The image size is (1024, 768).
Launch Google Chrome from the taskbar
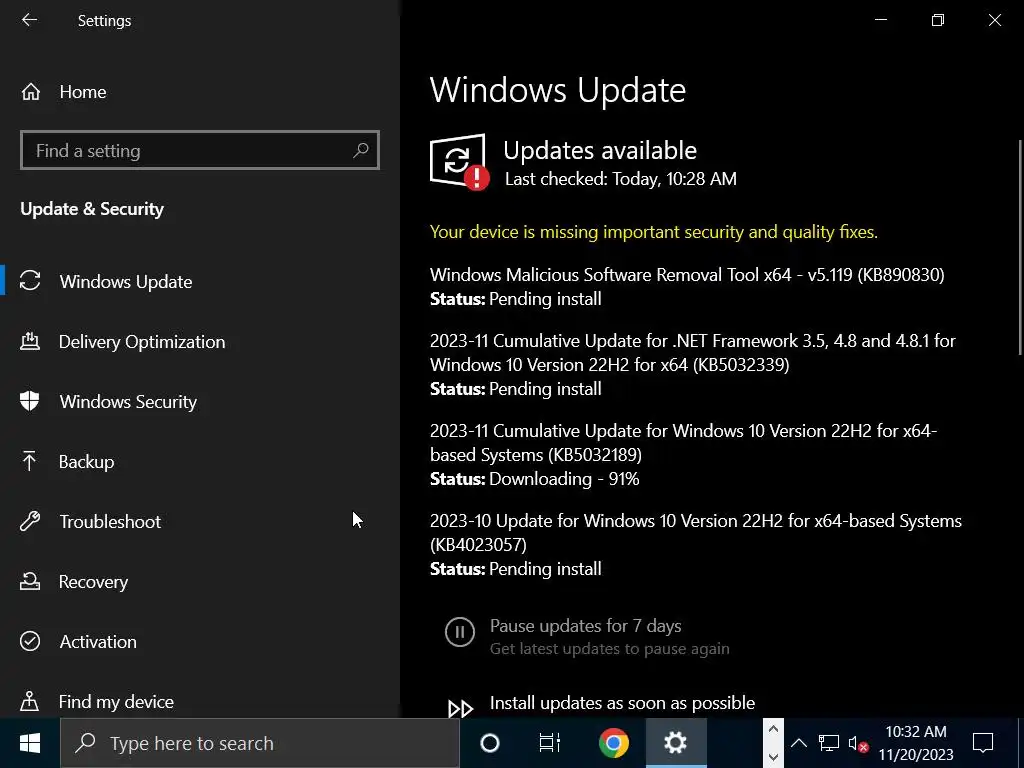[x=614, y=743]
